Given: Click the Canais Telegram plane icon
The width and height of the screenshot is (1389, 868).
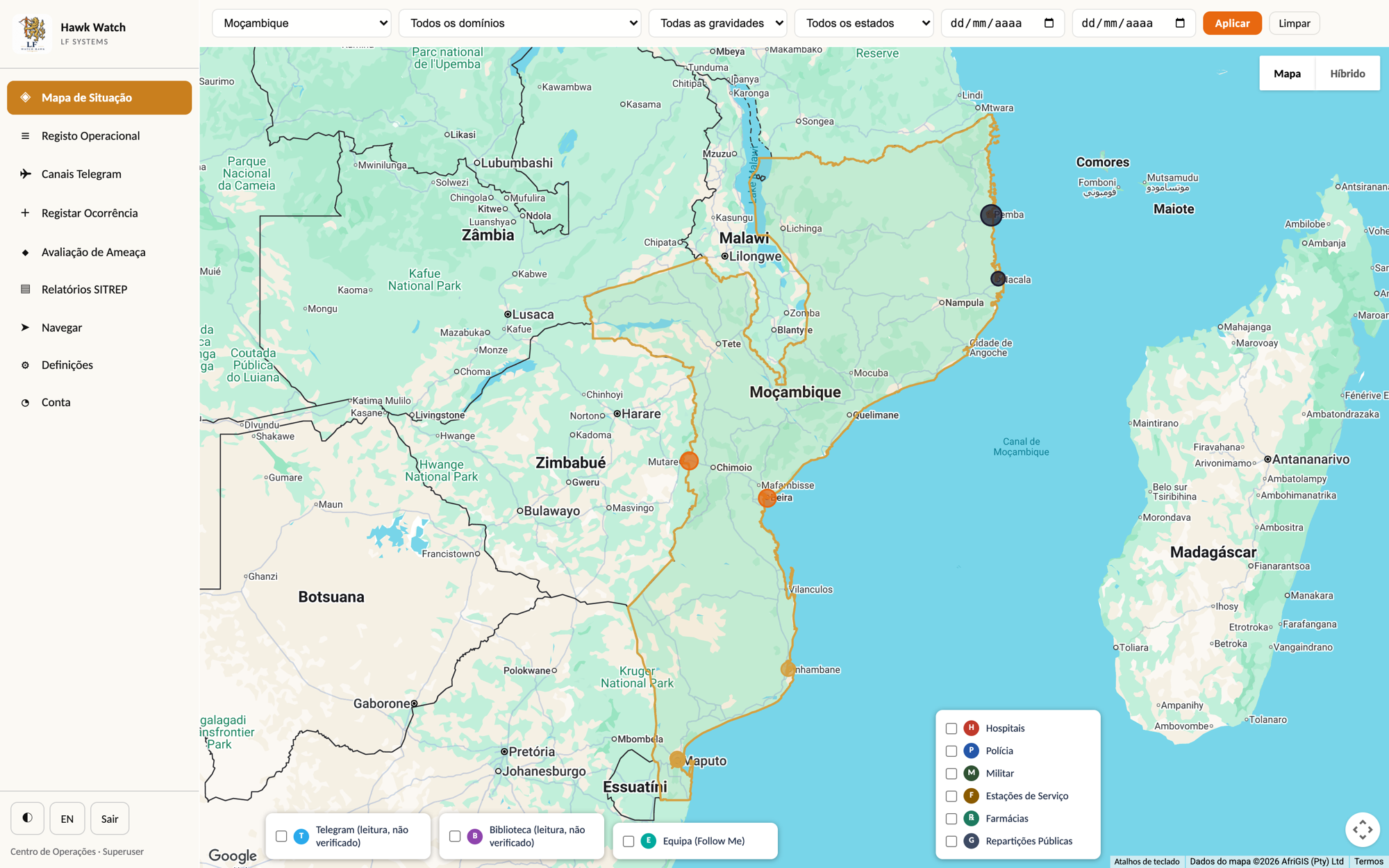Looking at the screenshot, I should (25, 174).
